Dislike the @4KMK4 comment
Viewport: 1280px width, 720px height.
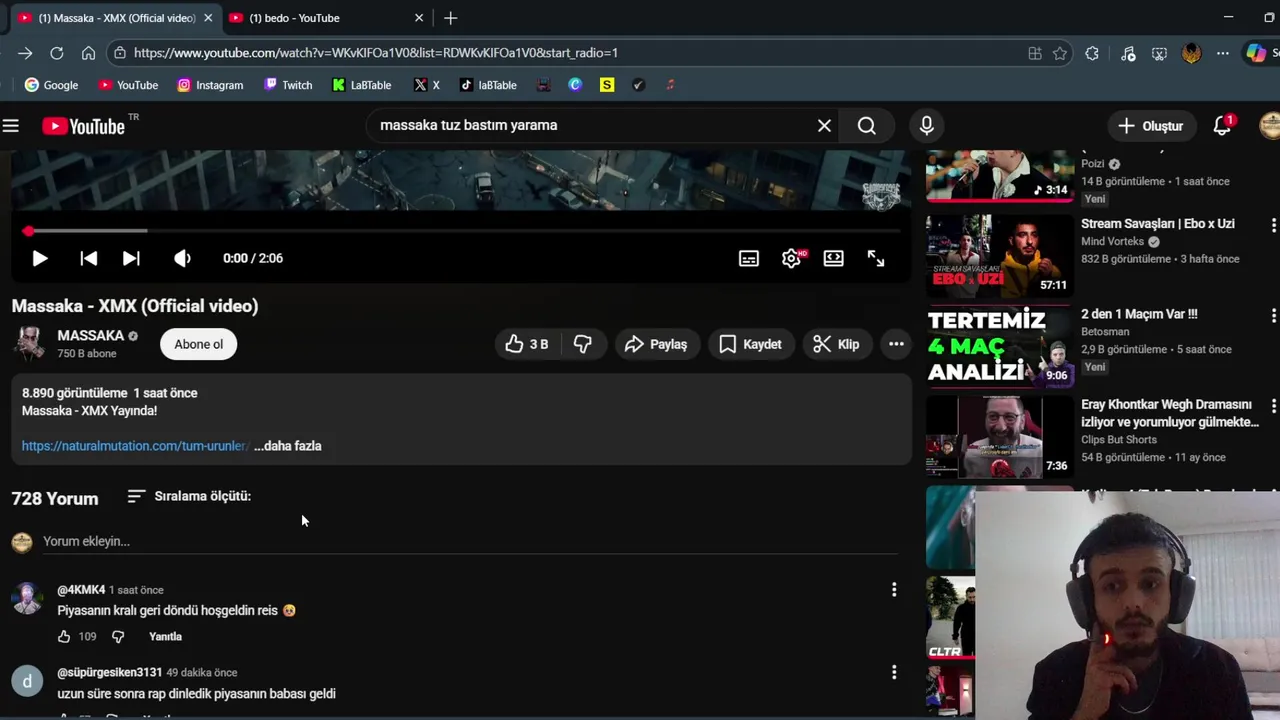point(118,636)
